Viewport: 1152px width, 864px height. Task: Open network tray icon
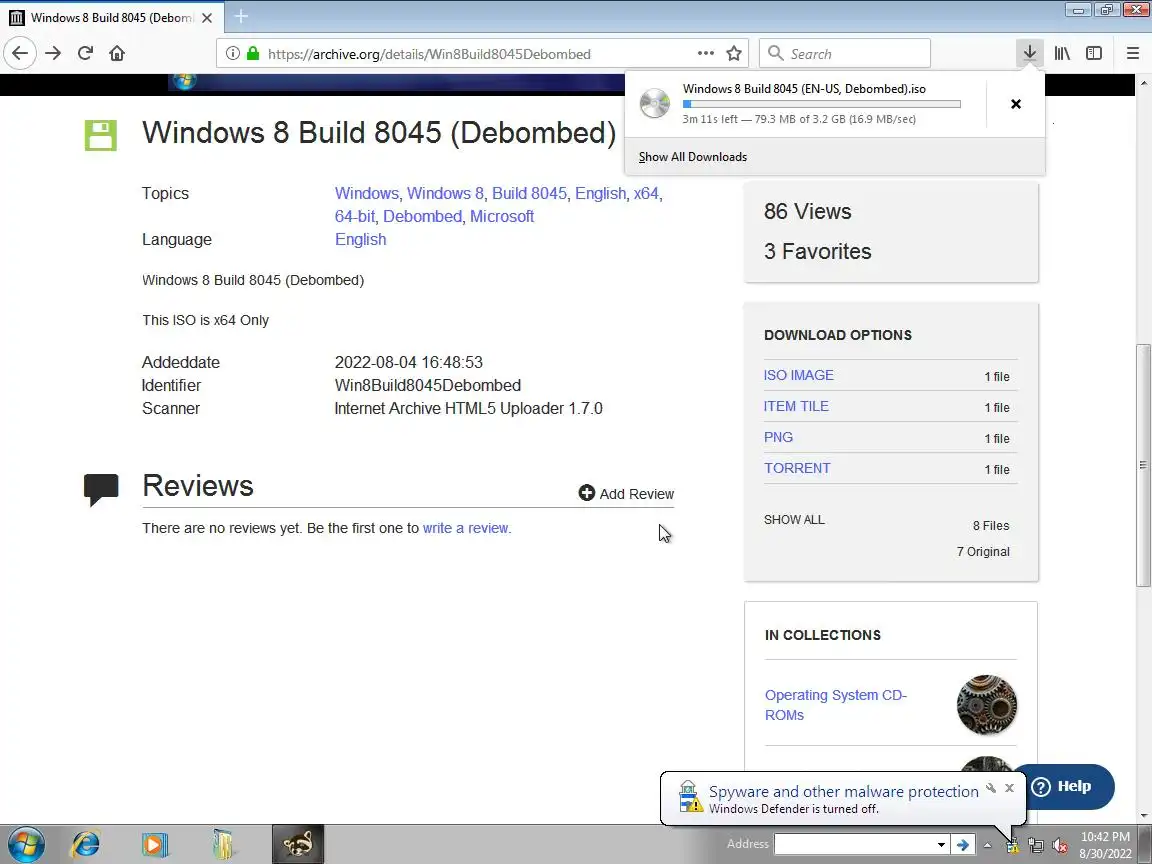click(1036, 846)
